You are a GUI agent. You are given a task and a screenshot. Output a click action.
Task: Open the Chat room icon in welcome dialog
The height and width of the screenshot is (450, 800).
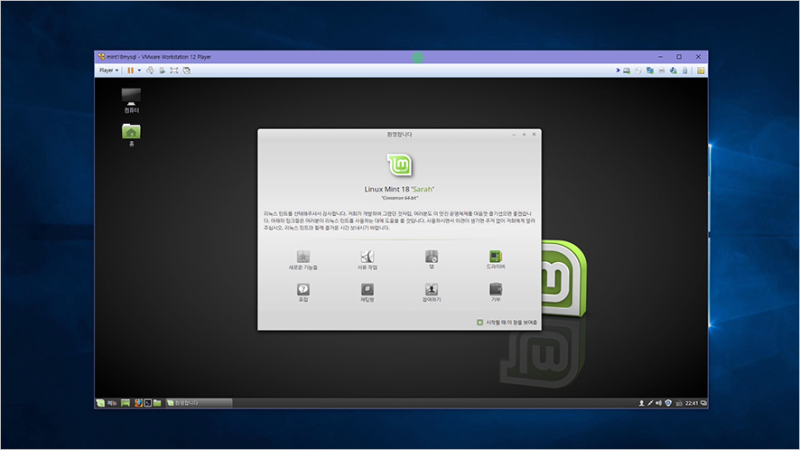[x=367, y=292]
